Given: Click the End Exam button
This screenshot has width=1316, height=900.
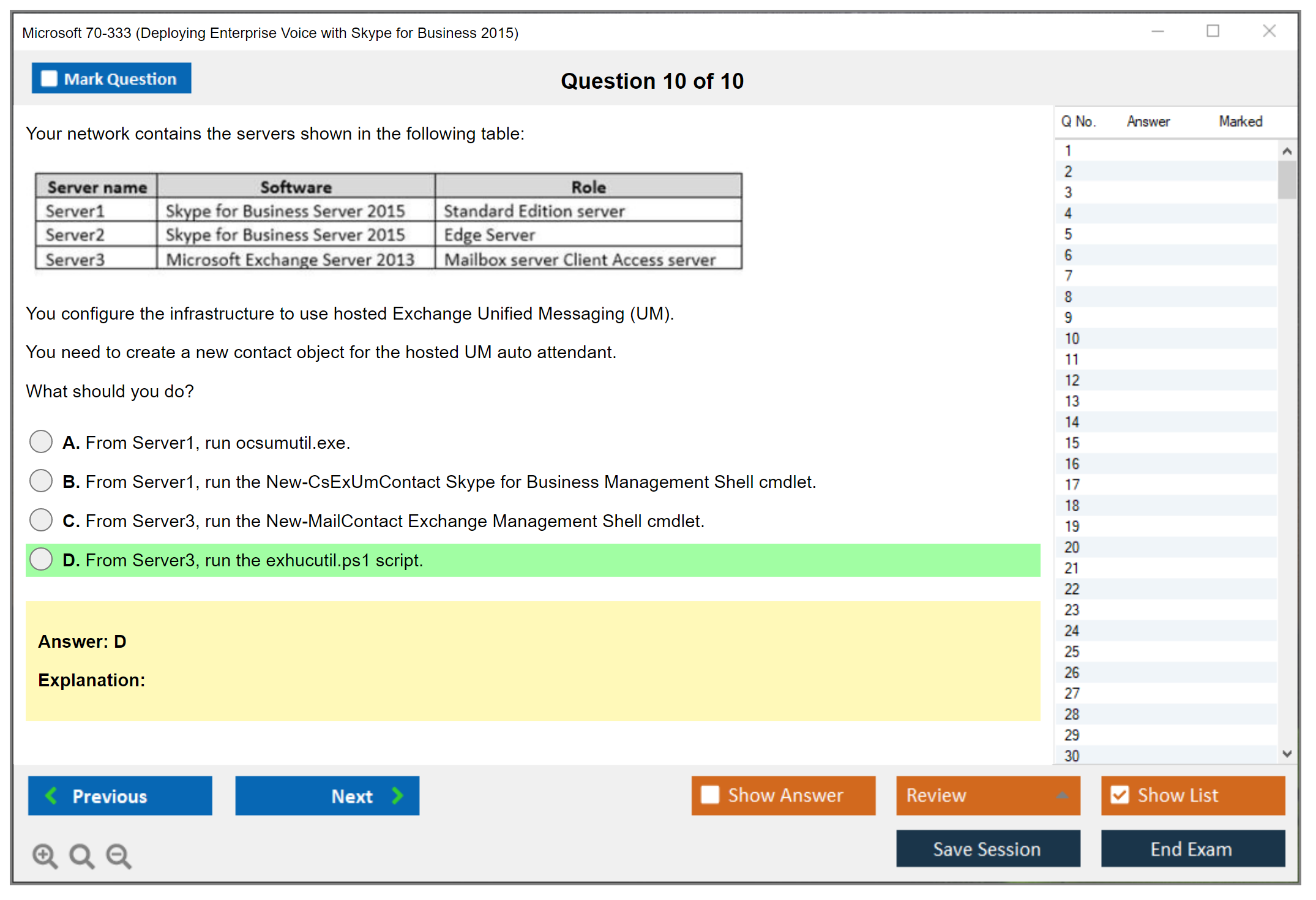Looking at the screenshot, I should [1192, 849].
